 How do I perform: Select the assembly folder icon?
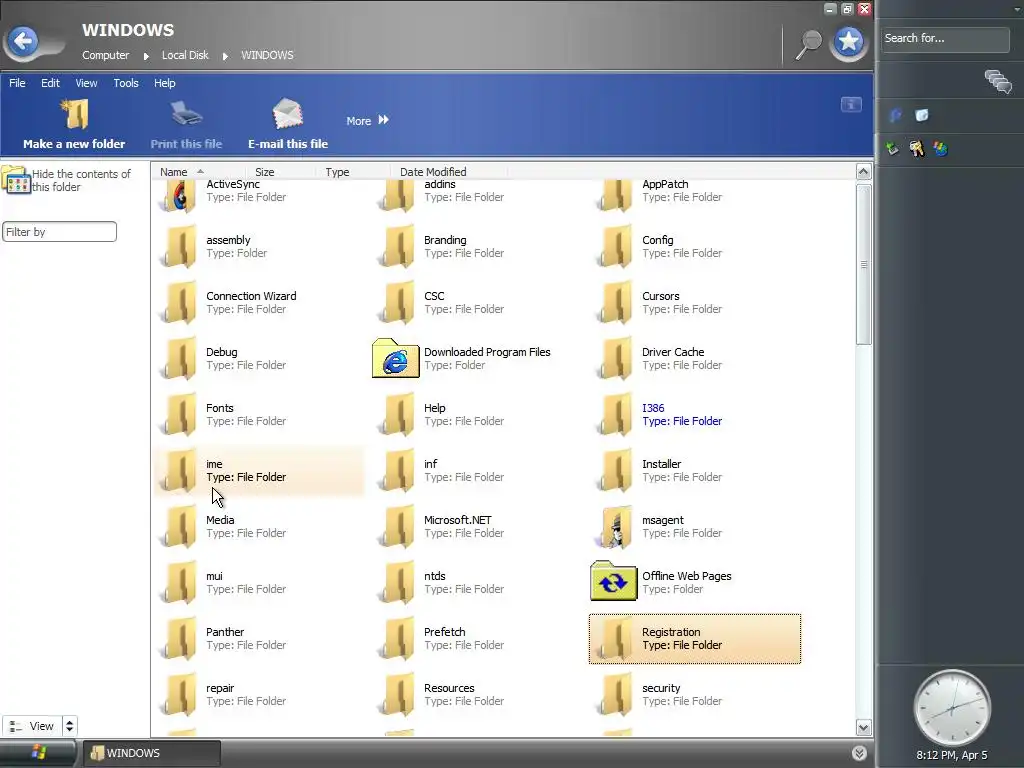click(178, 246)
